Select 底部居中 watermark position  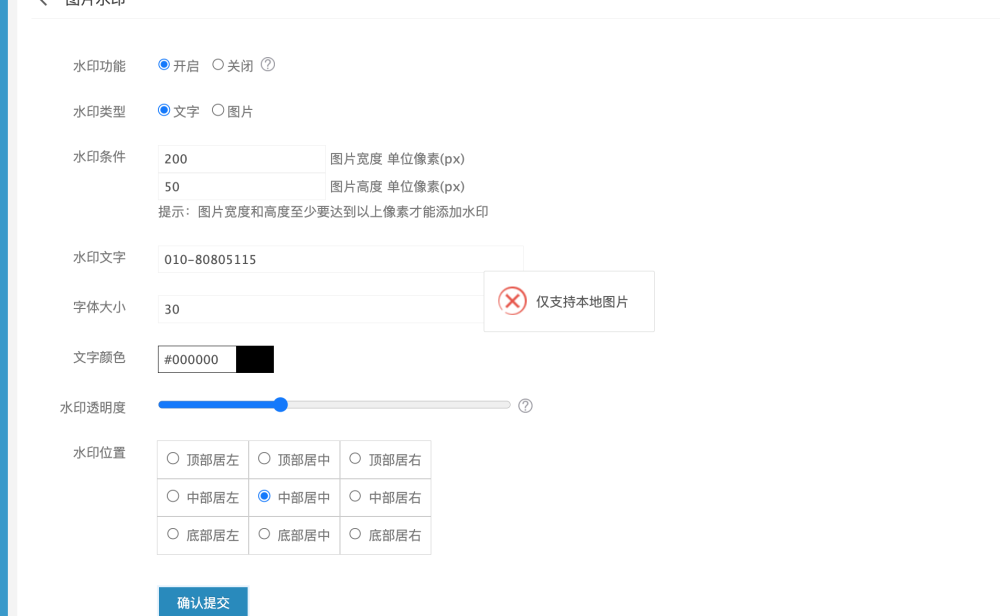(x=264, y=534)
